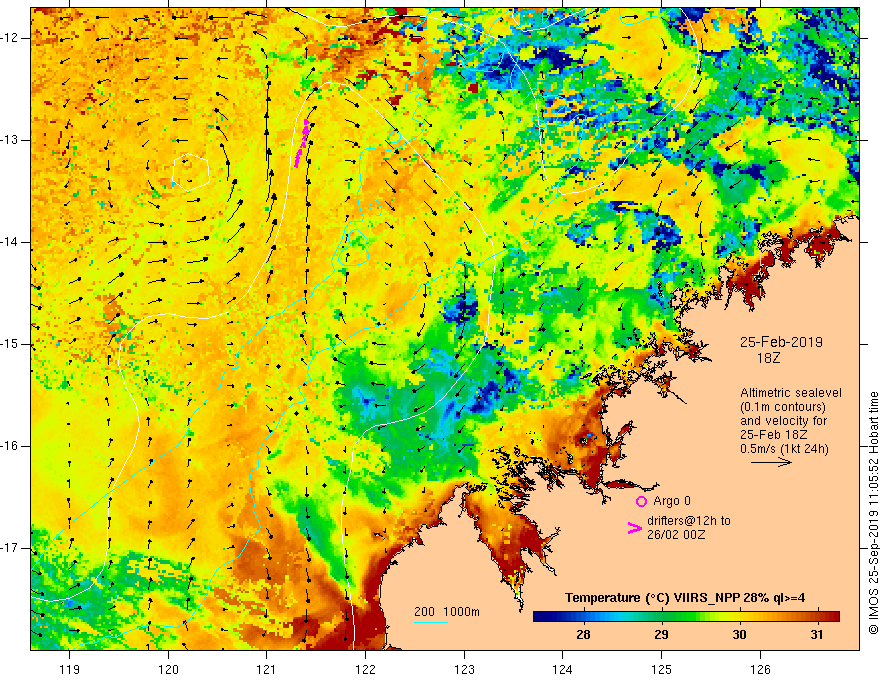Screen dimensions: 880x680
Task: Click the 30 label on temperature scale
Action: point(739,635)
